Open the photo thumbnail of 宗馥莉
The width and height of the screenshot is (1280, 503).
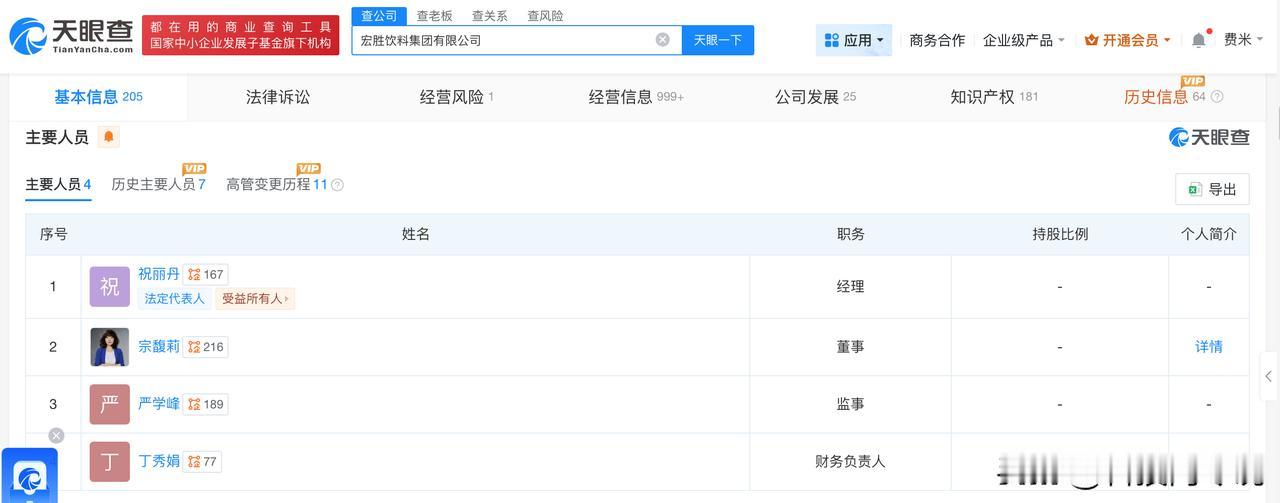pos(110,347)
